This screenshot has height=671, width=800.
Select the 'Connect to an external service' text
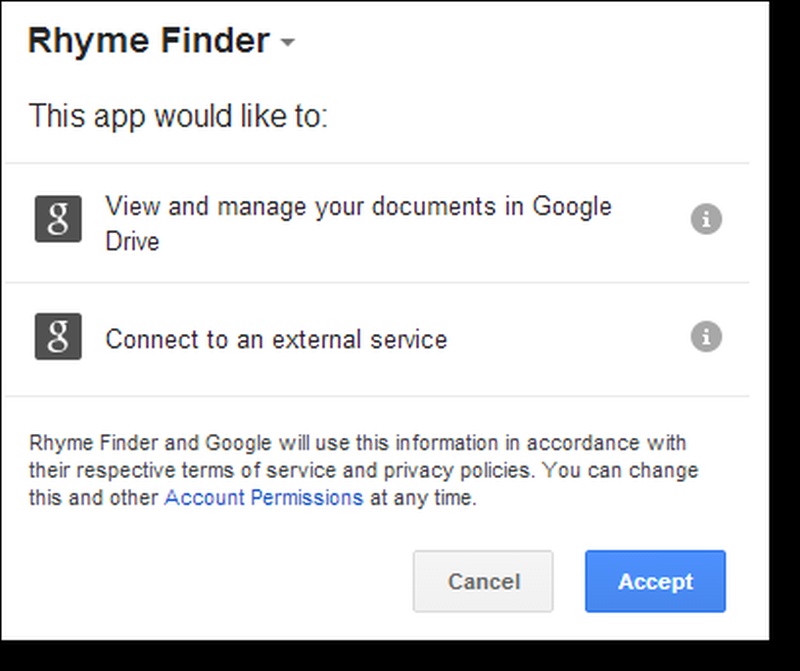click(x=276, y=339)
